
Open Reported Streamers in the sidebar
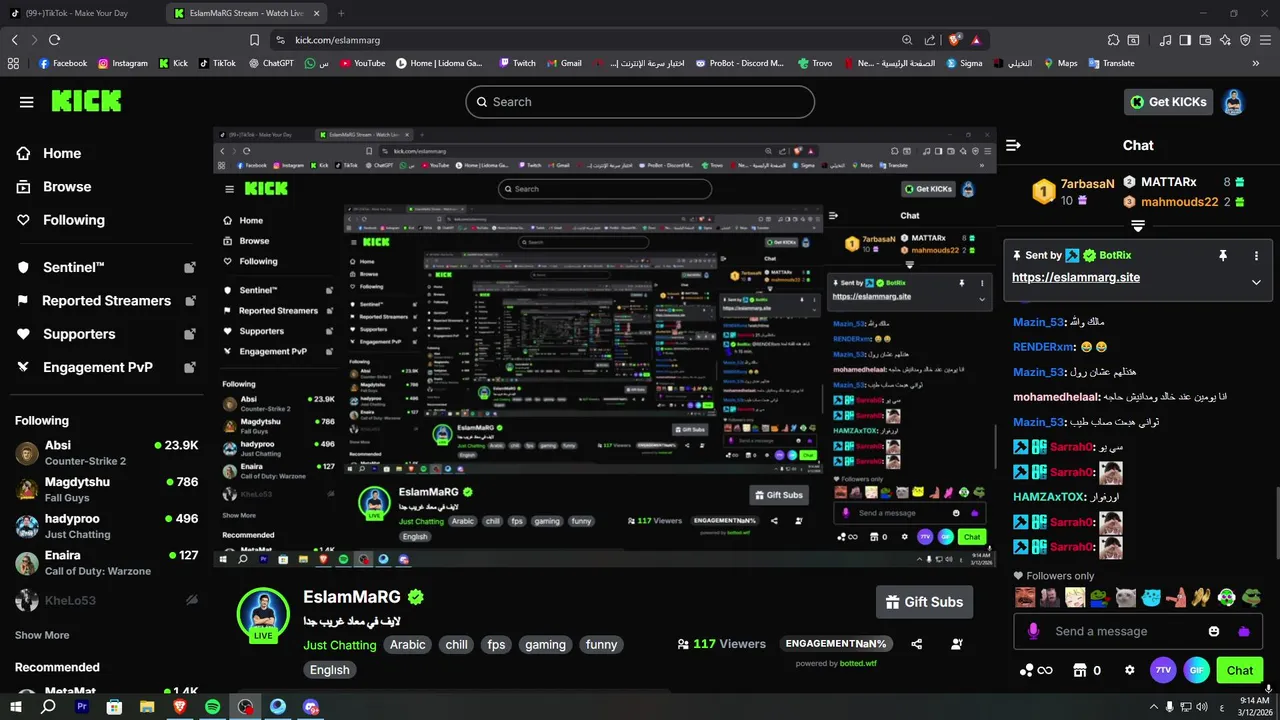[x=106, y=300]
